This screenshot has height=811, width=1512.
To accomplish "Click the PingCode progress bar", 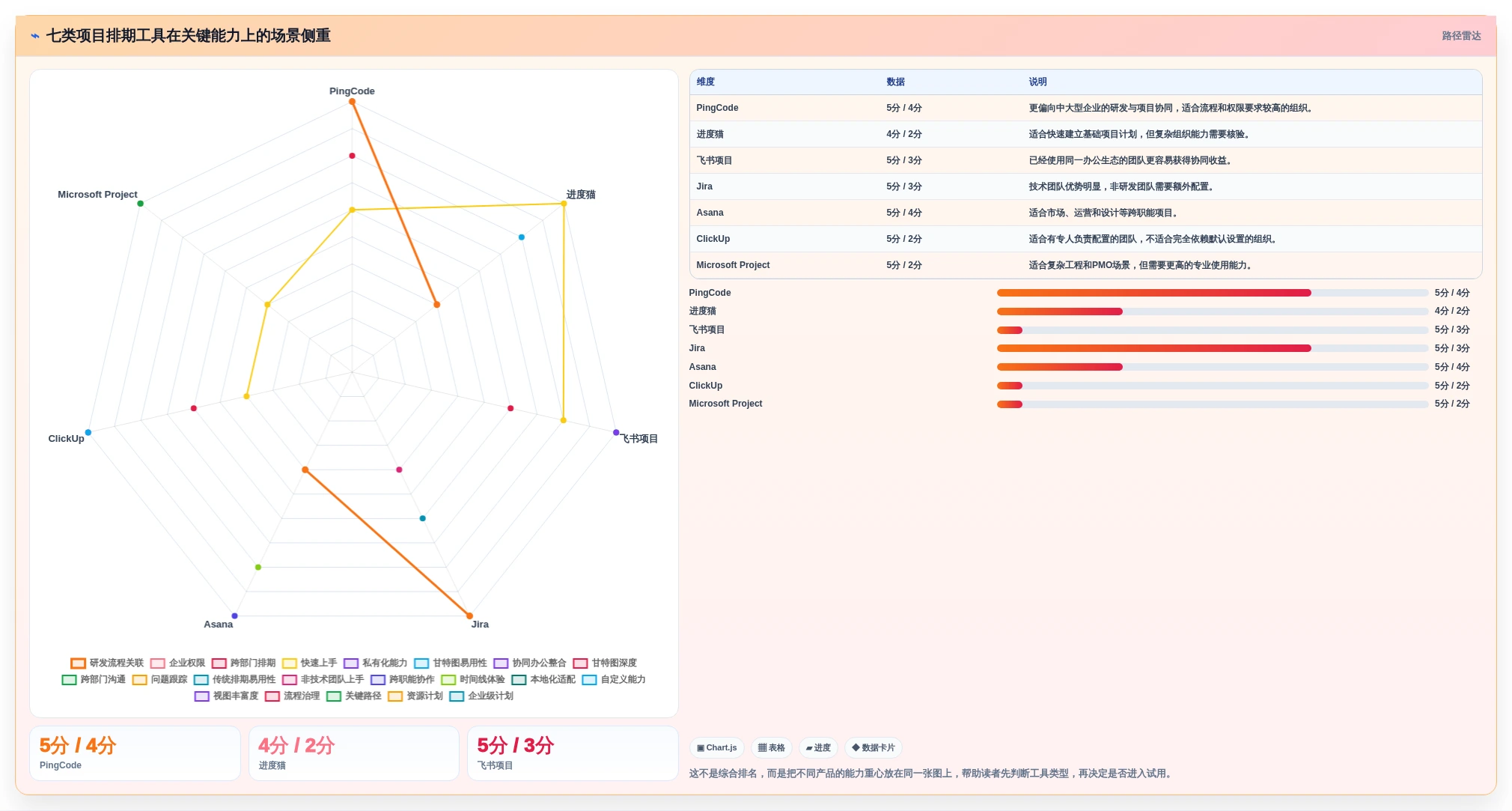I will pyautogui.click(x=1213, y=293).
